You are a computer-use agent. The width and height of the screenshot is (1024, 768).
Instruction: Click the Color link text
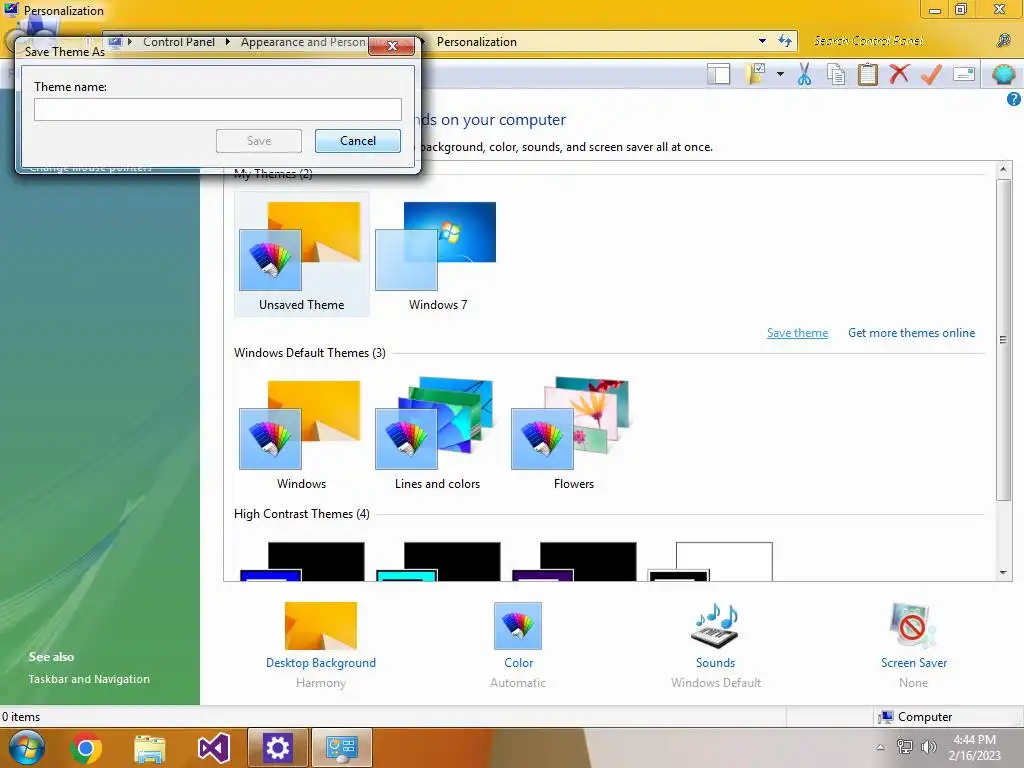point(519,663)
